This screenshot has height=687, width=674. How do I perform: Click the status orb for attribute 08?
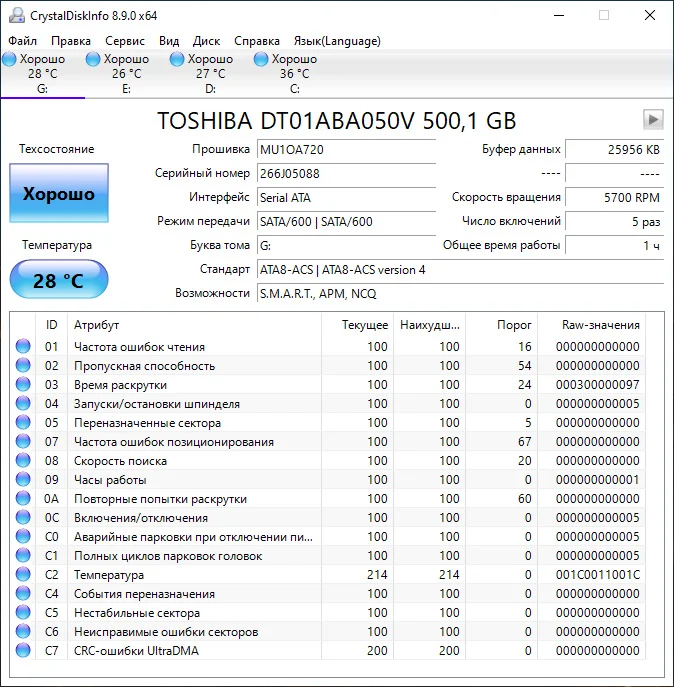[x=23, y=460]
